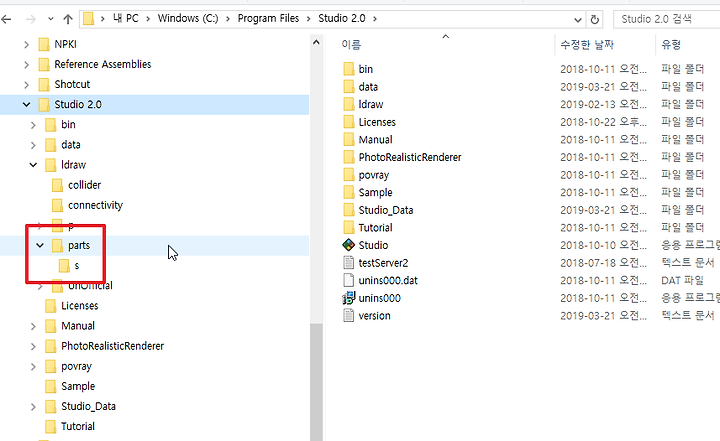720x441 pixels.
Task: Select Reference Assemblies folder in tree
Action: [x=102, y=64]
